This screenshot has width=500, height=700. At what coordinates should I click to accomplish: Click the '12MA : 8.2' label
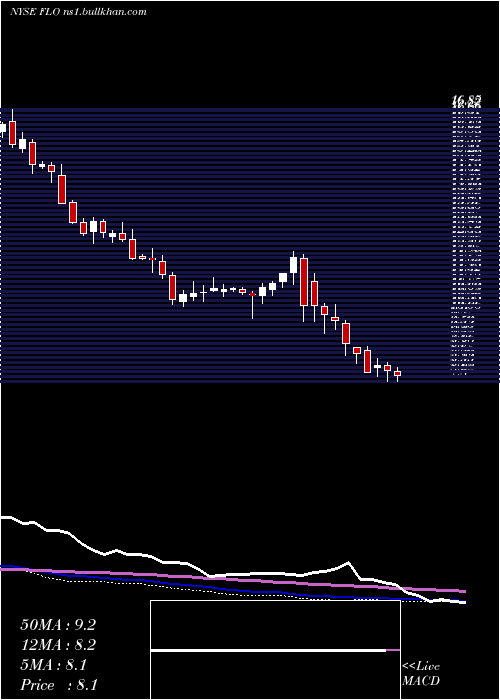(x=58, y=645)
